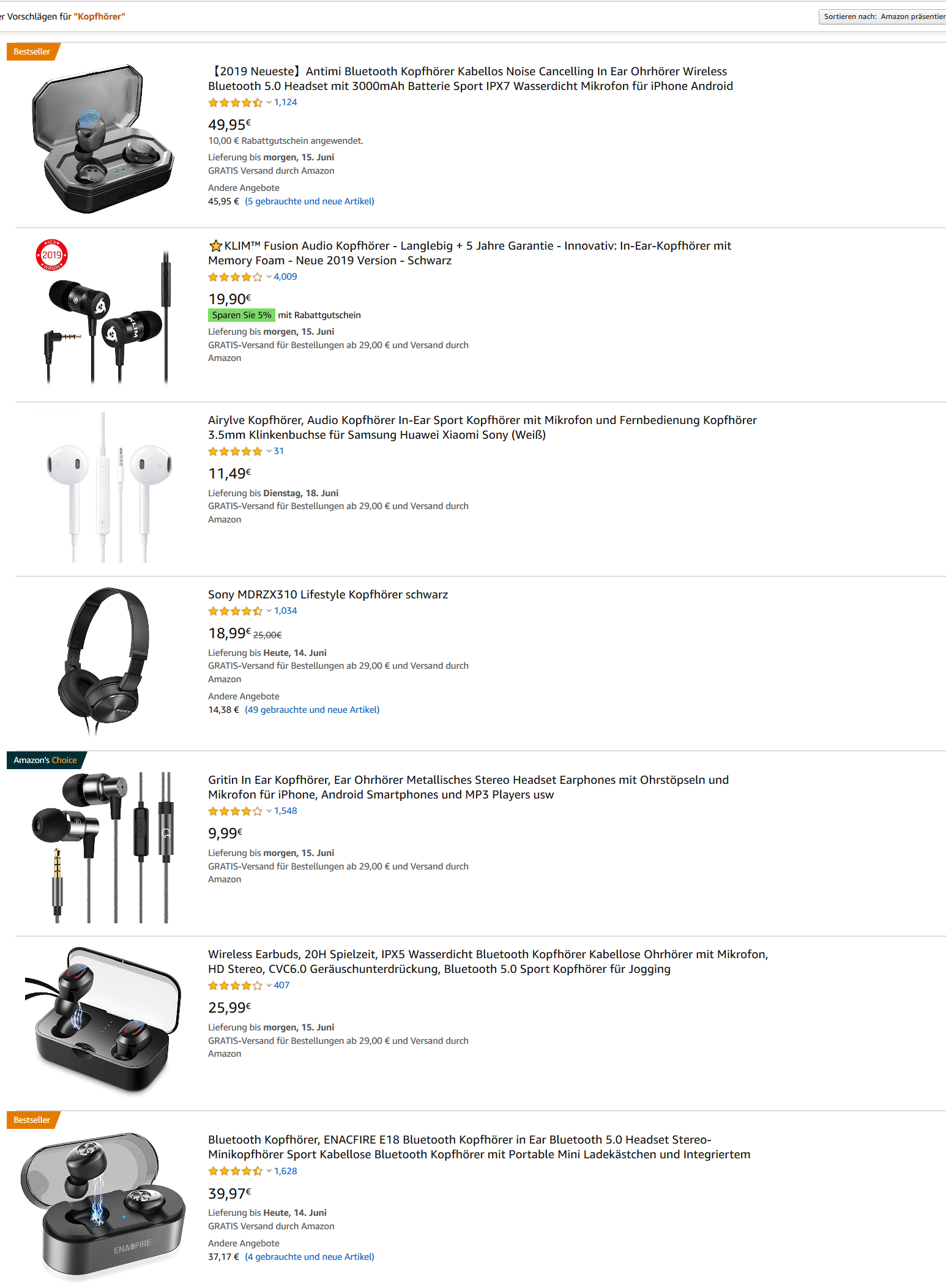Open the 5 gebrauchte und neue Artikel link
Image resolution: width=946 pixels, height=1288 pixels.
tap(310, 201)
